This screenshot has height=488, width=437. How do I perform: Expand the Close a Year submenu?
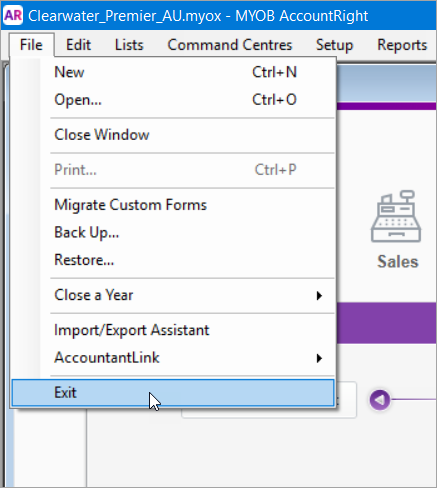tap(173, 295)
